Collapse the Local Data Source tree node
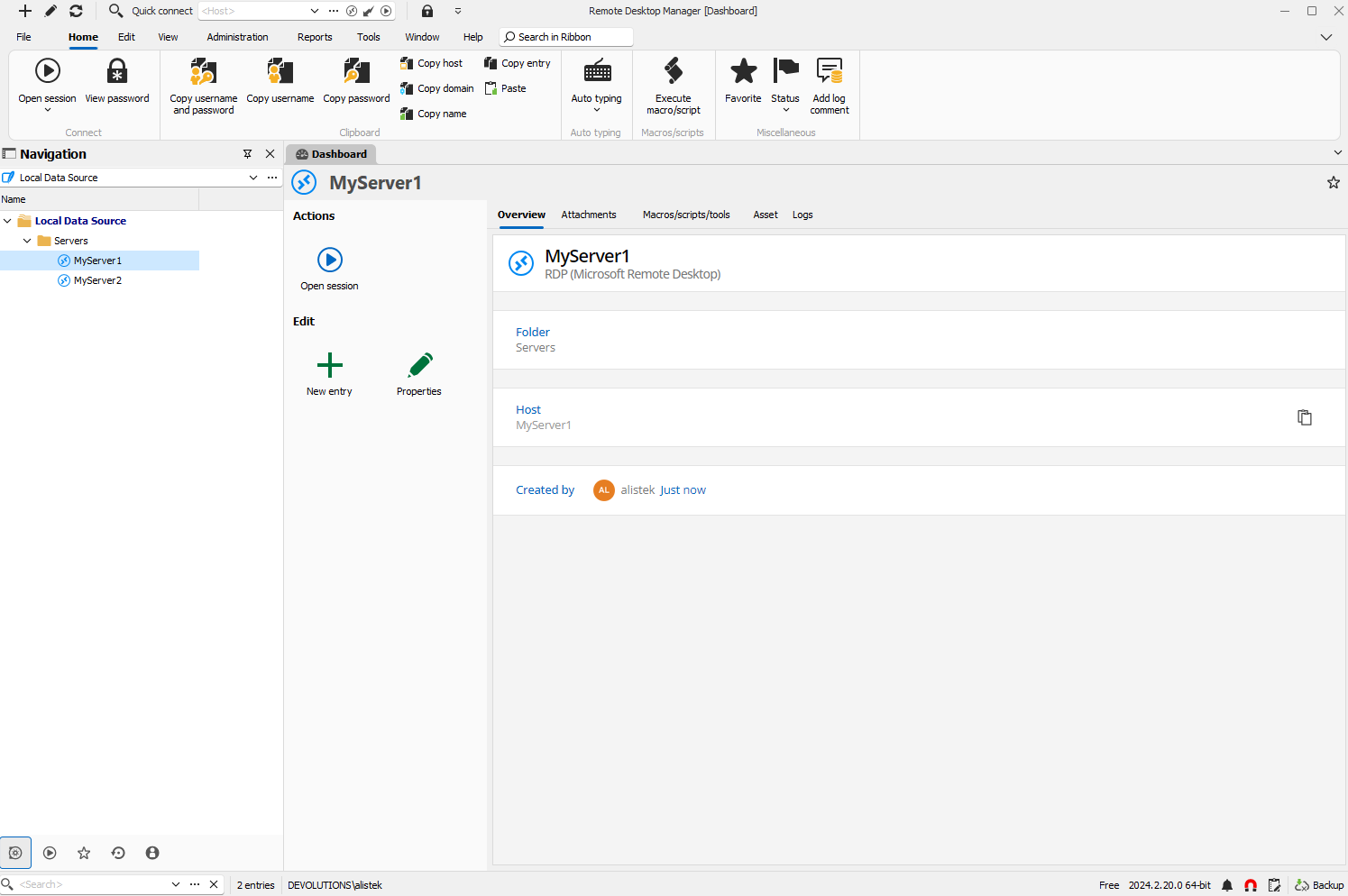Screen dimensions: 1348x896 click(8, 221)
